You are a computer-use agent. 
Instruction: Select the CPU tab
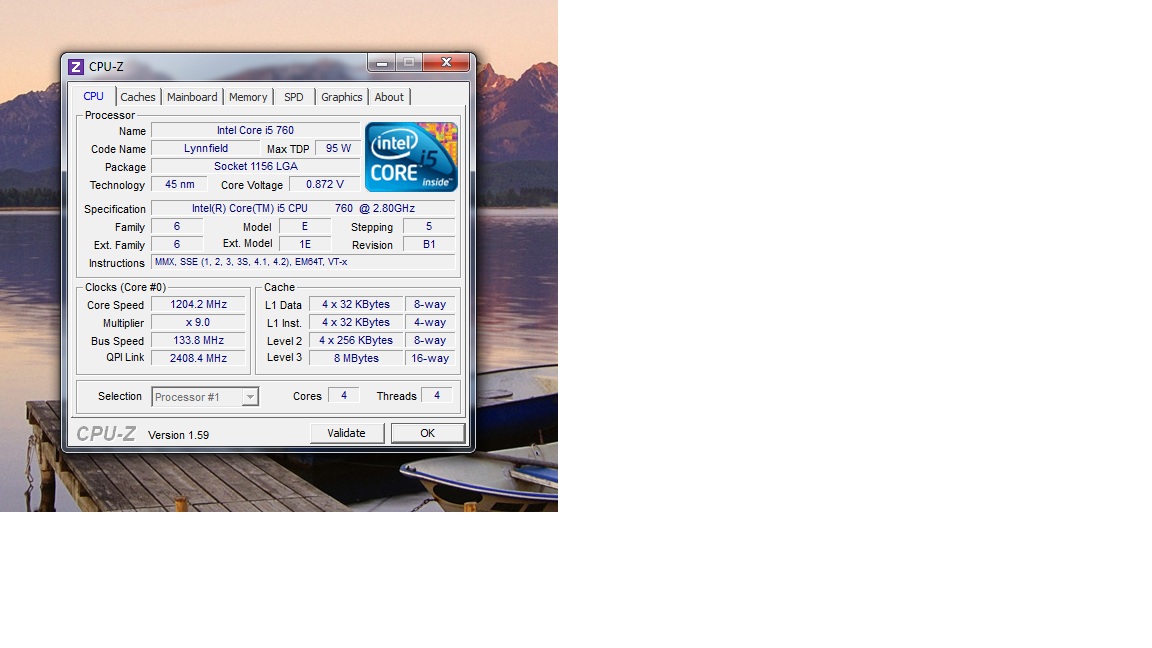(x=93, y=96)
